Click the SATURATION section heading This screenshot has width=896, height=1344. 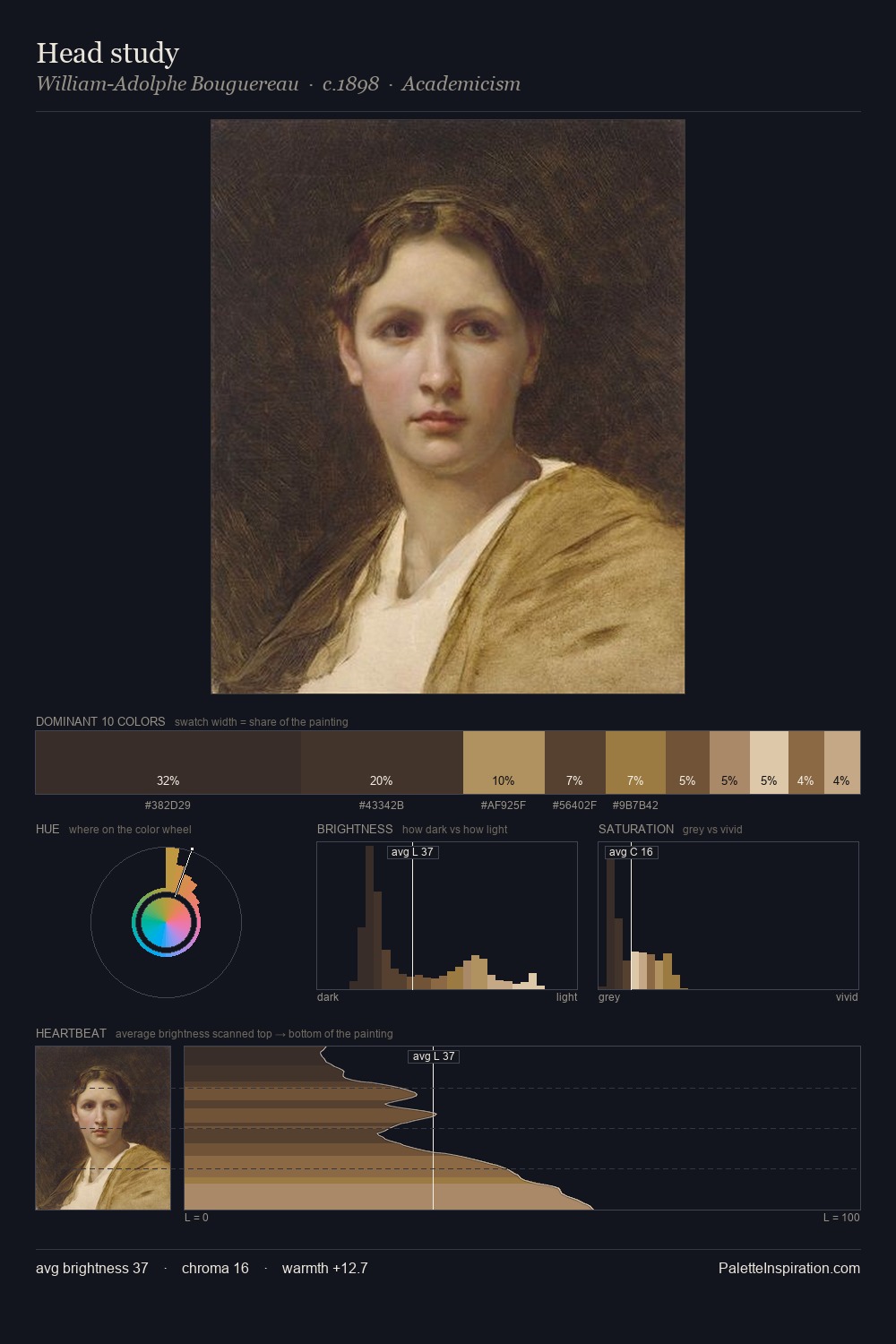636,829
